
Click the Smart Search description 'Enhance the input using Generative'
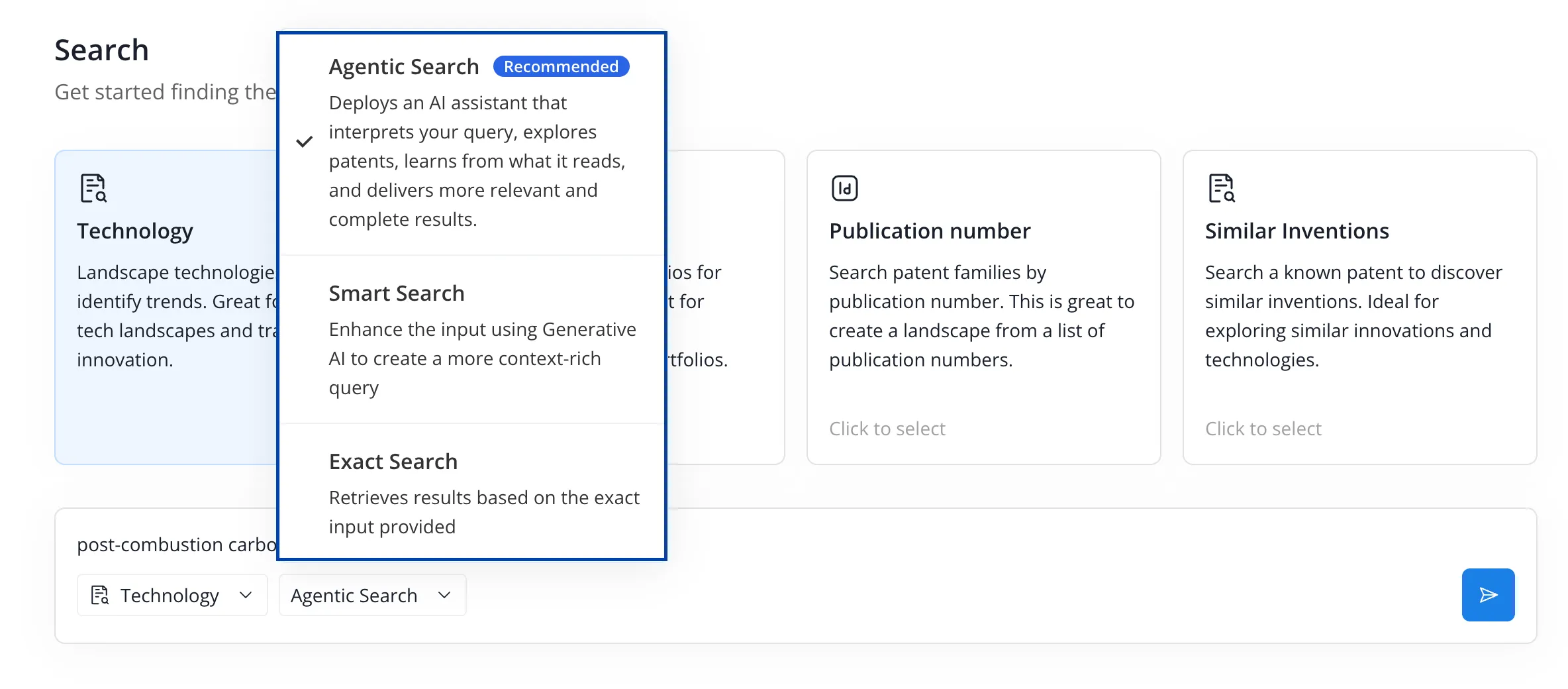click(x=482, y=329)
